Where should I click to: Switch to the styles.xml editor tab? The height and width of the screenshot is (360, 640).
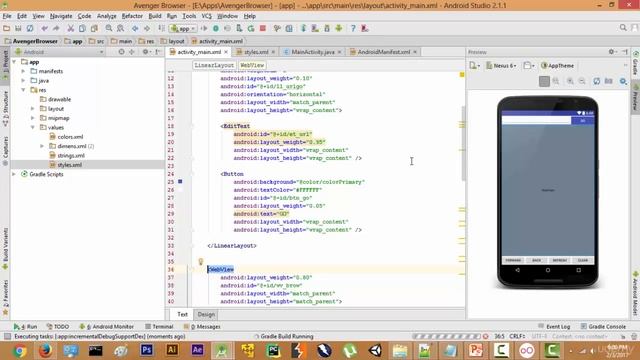[x=256, y=52]
